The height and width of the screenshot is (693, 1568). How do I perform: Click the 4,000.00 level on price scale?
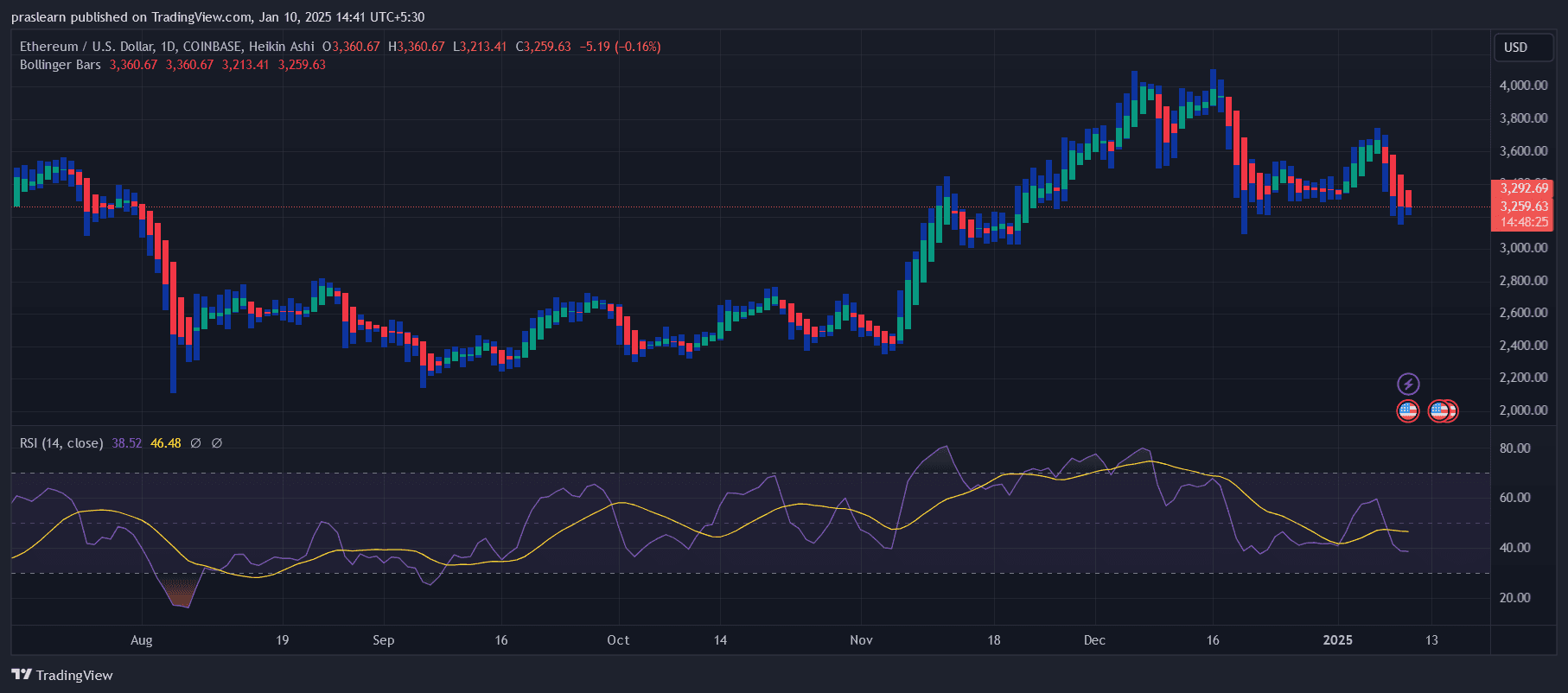click(x=1523, y=86)
